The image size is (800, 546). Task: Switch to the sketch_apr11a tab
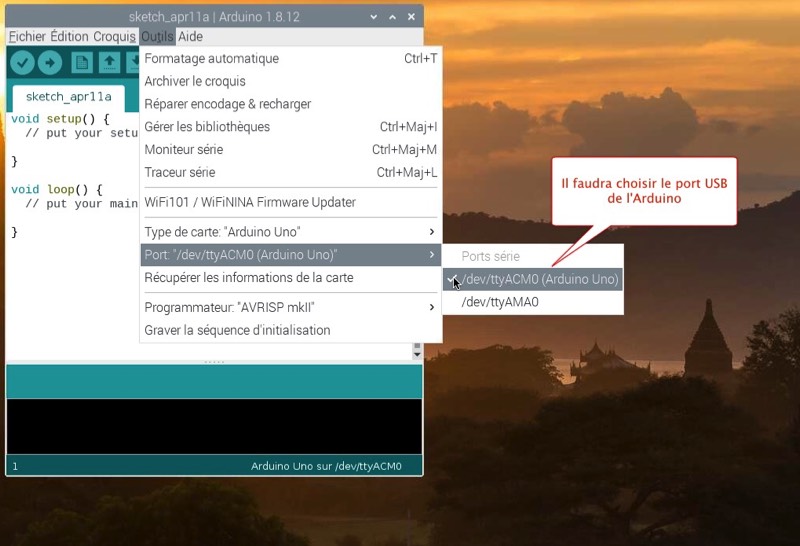[x=68, y=97]
